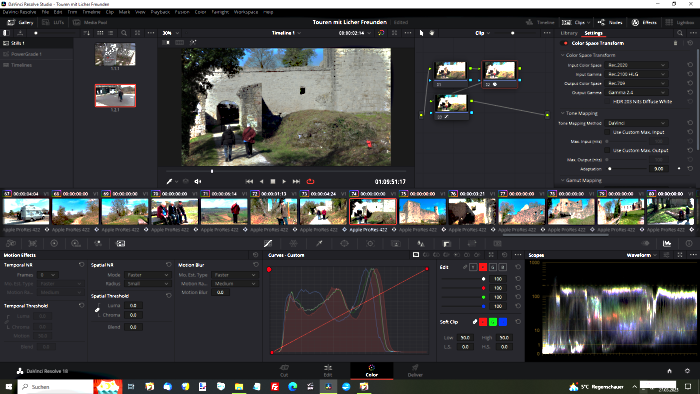Reset the Motion Blur settings
700x394 pixels.
point(255,265)
